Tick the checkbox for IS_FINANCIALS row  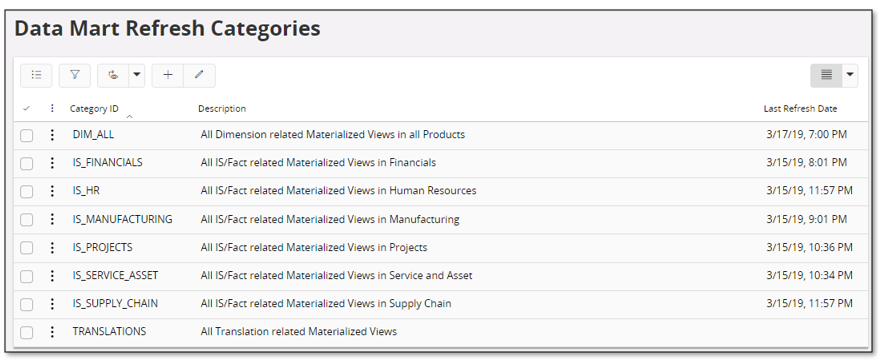(x=27, y=163)
